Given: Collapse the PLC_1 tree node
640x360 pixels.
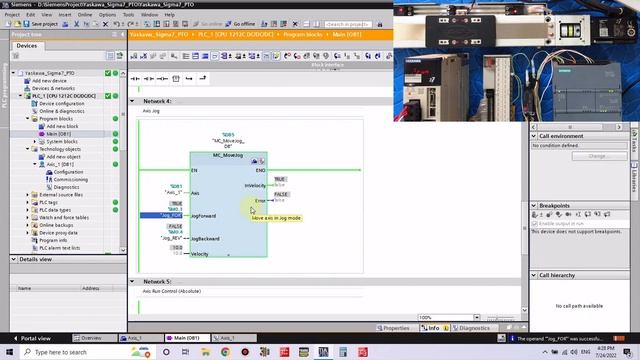Looking at the screenshot, I should pos(20,96).
